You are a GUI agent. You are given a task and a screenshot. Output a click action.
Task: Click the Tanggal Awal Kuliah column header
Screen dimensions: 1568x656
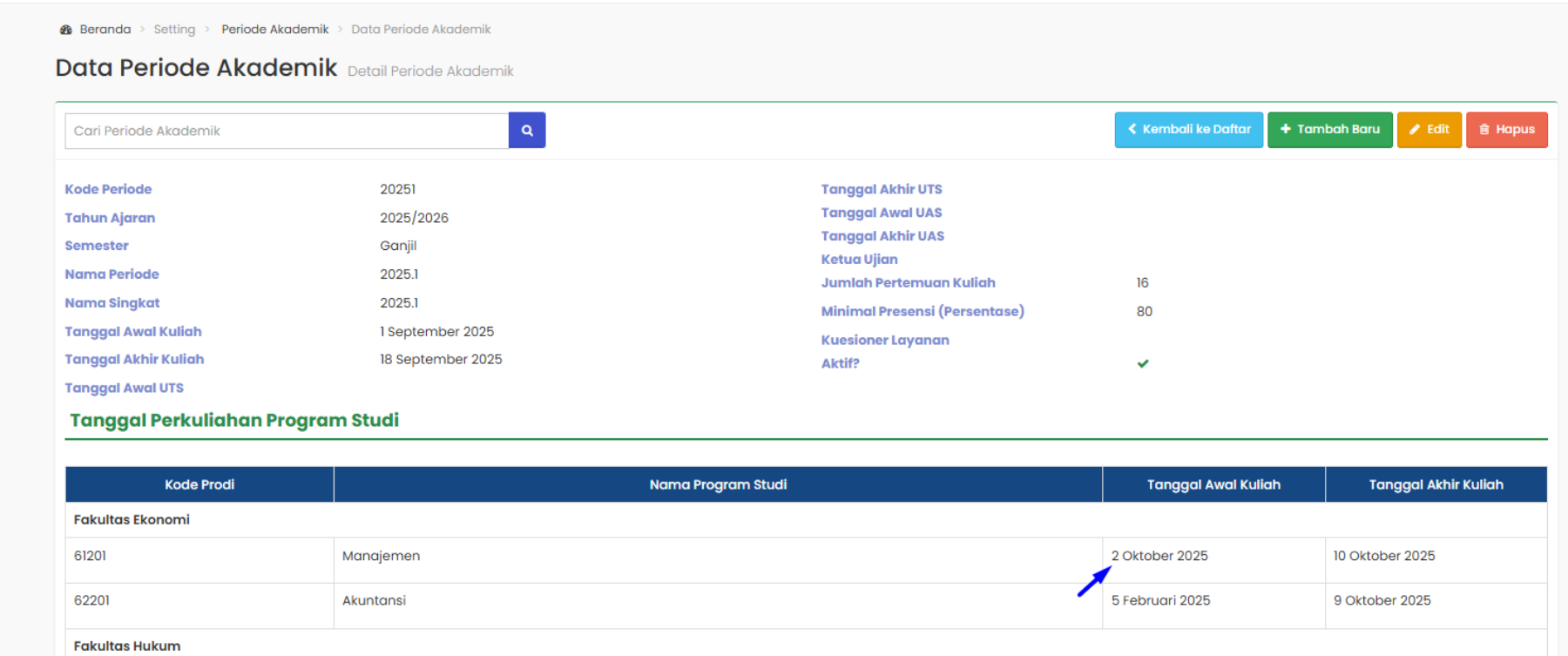pyautogui.click(x=1213, y=484)
